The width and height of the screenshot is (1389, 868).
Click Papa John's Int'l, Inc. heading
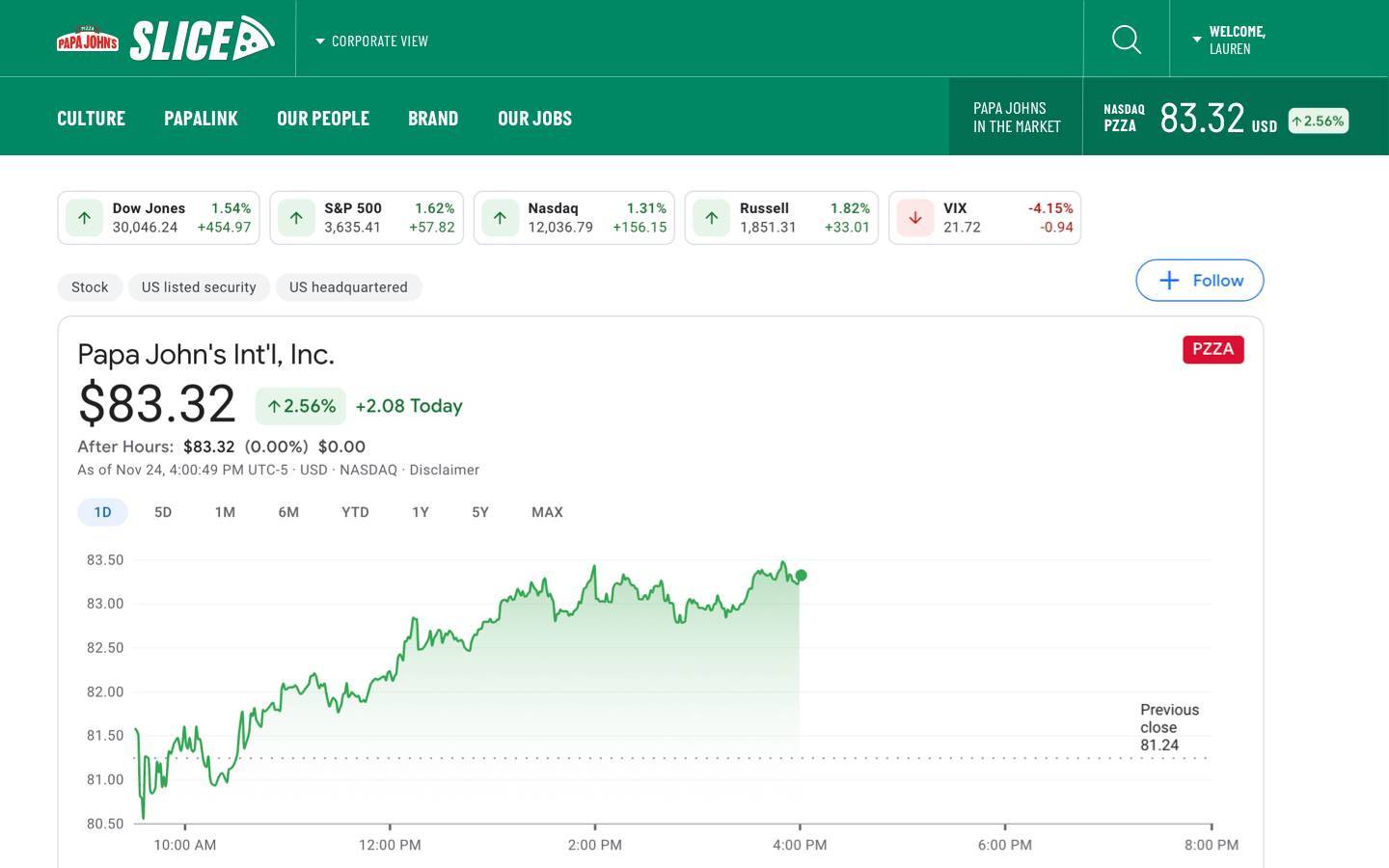[x=205, y=354]
